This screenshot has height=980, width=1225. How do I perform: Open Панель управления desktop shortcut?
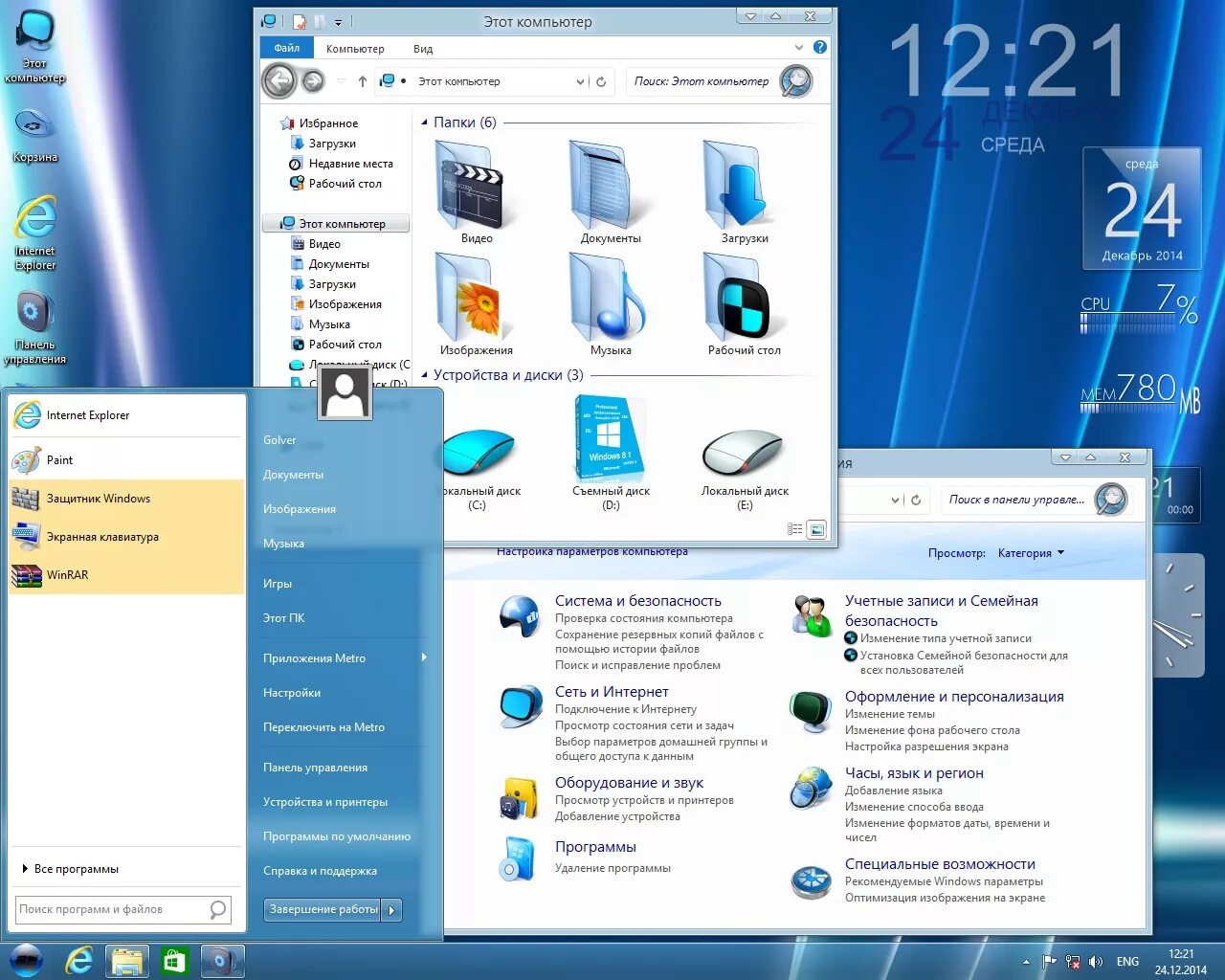pos(34,329)
